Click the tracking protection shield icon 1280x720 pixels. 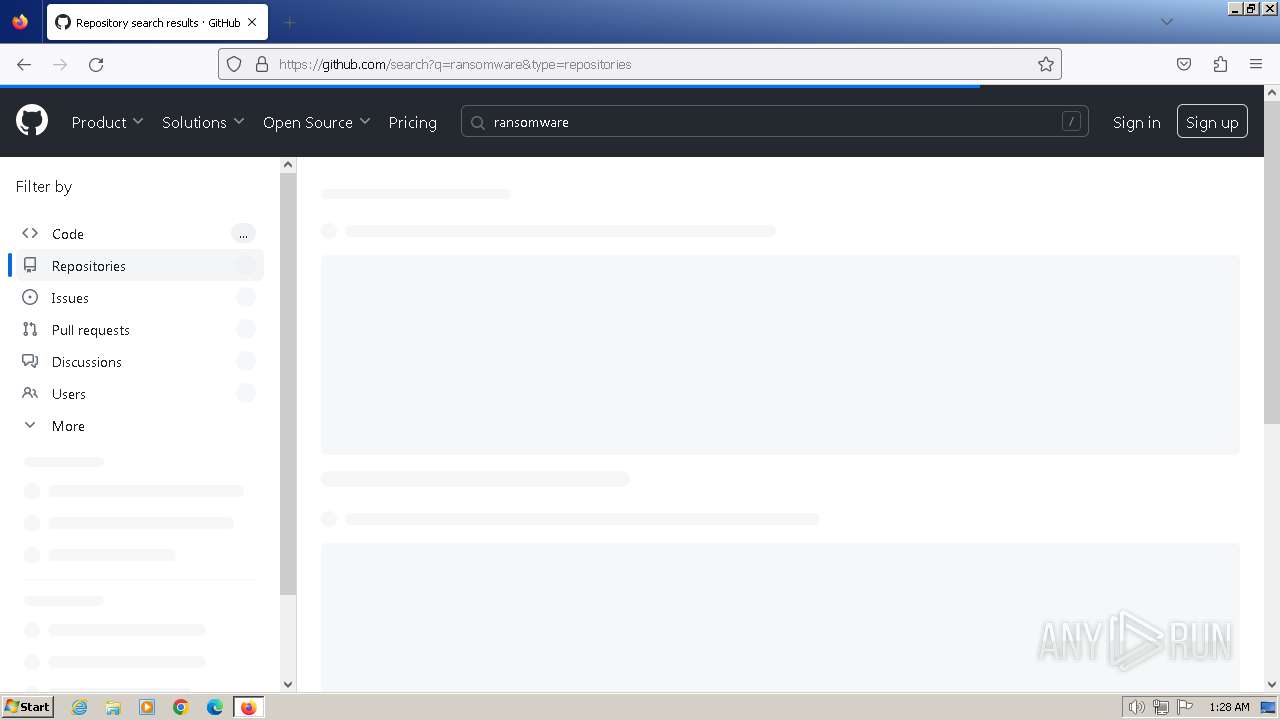point(234,64)
